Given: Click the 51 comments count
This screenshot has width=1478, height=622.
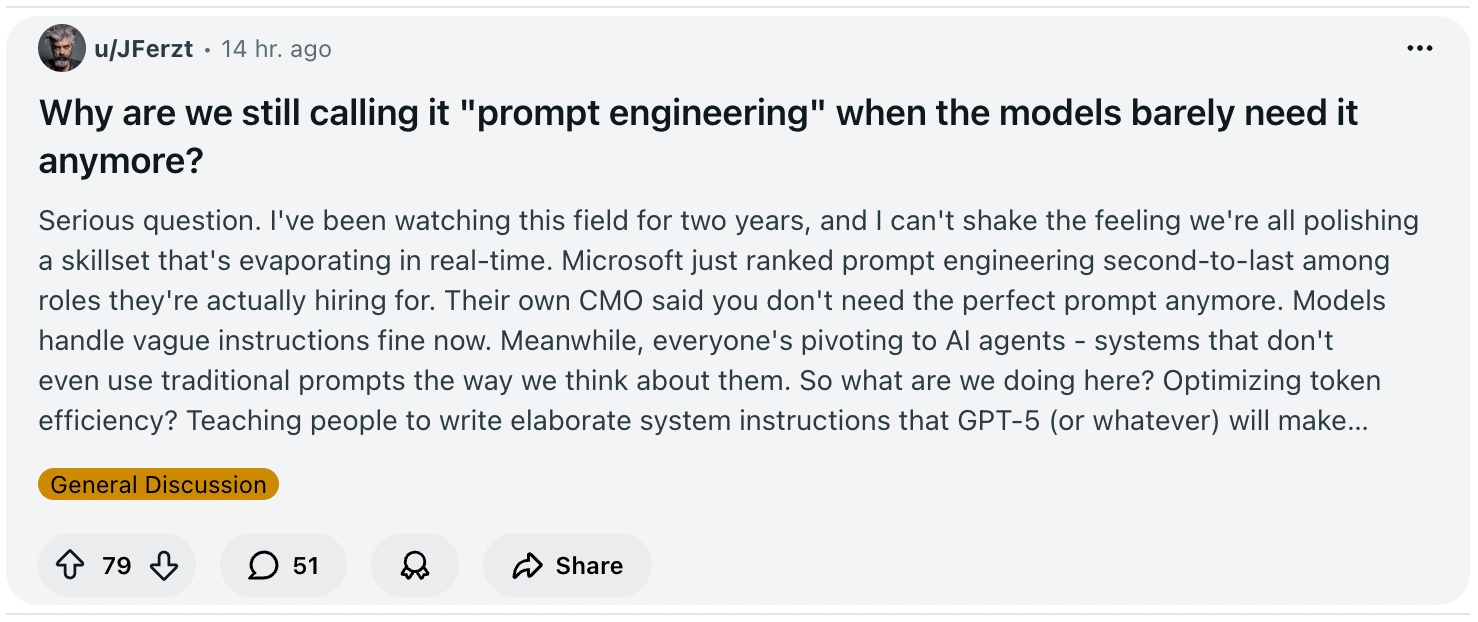Looking at the screenshot, I should click(x=305, y=566).
